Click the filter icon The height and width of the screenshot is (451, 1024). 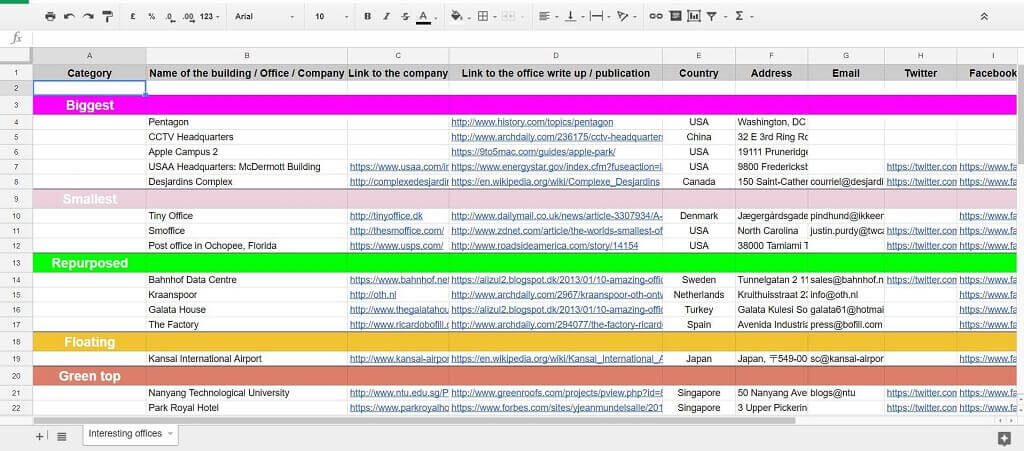(711, 17)
